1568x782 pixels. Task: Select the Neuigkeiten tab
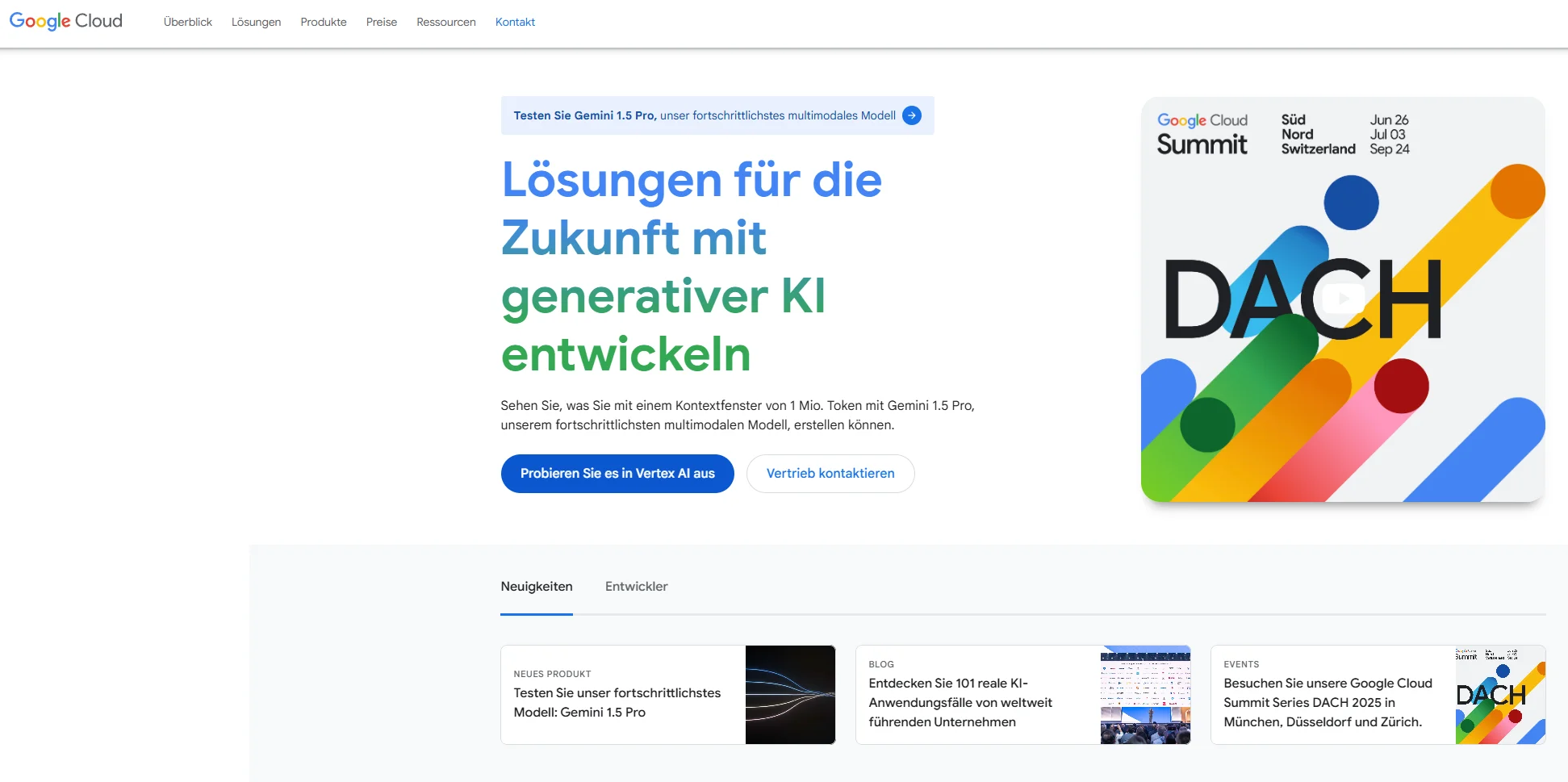point(537,587)
